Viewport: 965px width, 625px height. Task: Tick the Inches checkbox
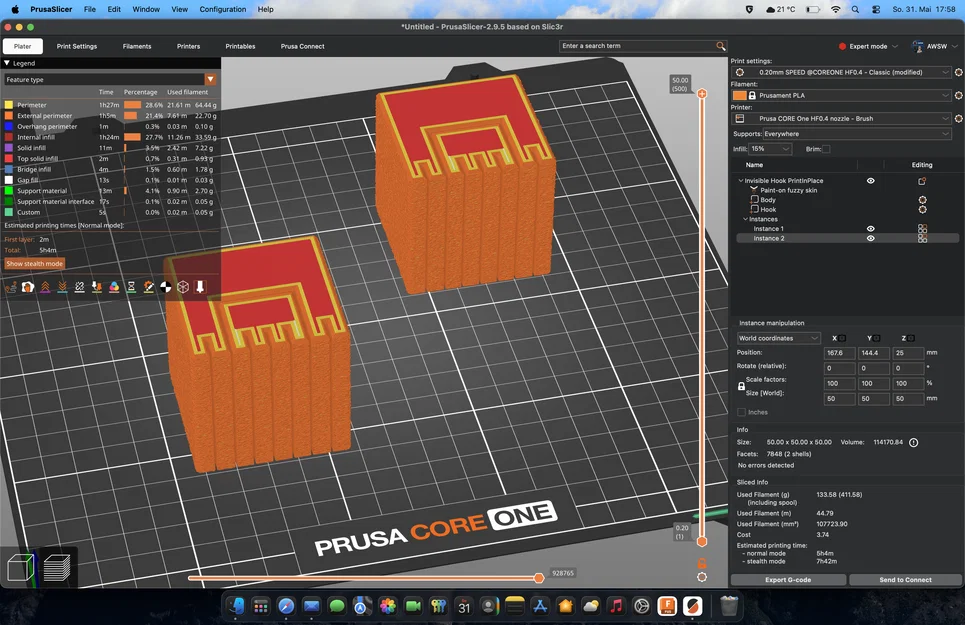point(741,412)
